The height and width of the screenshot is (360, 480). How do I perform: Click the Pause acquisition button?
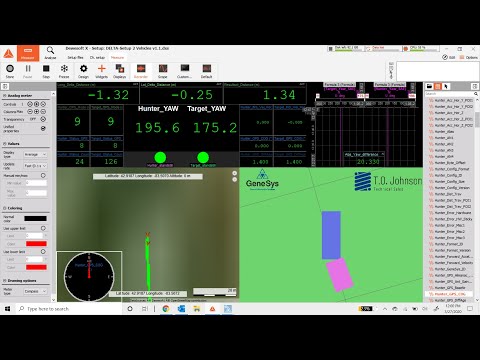pyautogui.click(x=28, y=71)
